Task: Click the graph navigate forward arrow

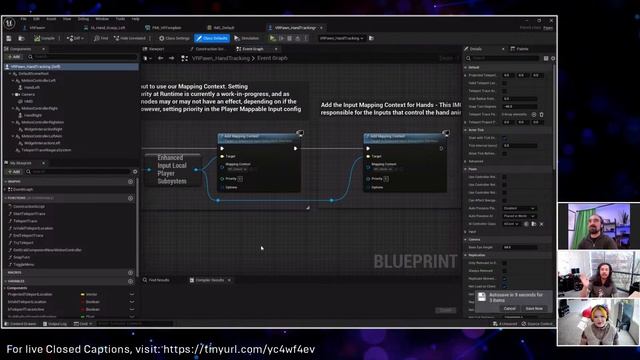Action: pos(171,59)
